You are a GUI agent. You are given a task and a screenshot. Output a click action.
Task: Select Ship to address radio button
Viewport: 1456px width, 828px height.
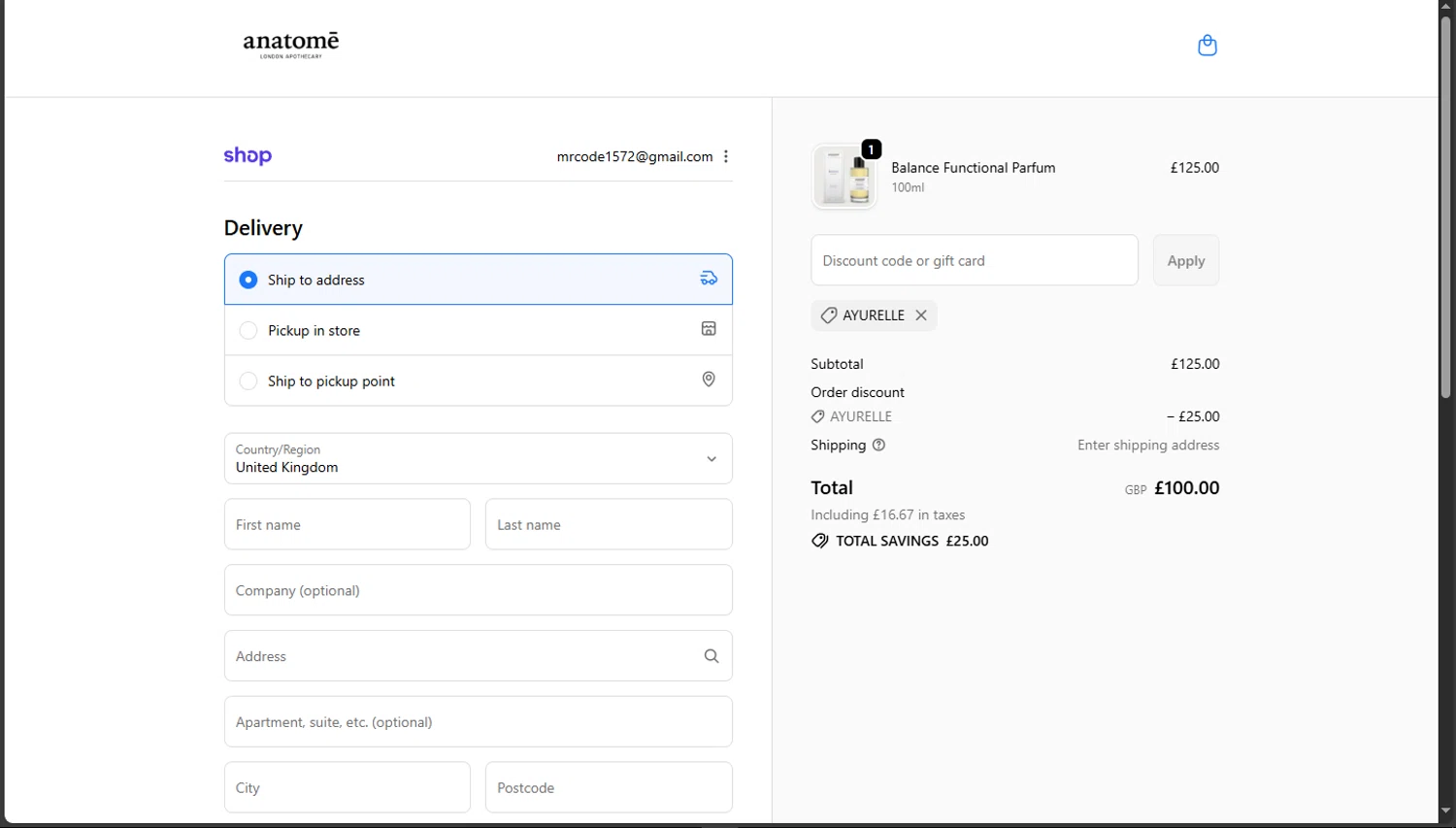(248, 280)
